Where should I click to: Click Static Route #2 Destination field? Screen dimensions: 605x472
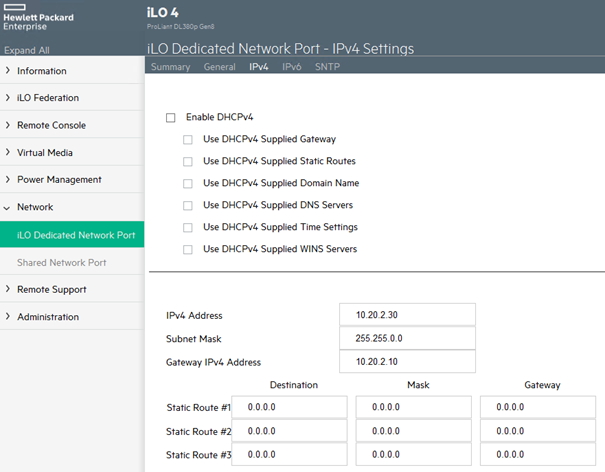click(289, 431)
